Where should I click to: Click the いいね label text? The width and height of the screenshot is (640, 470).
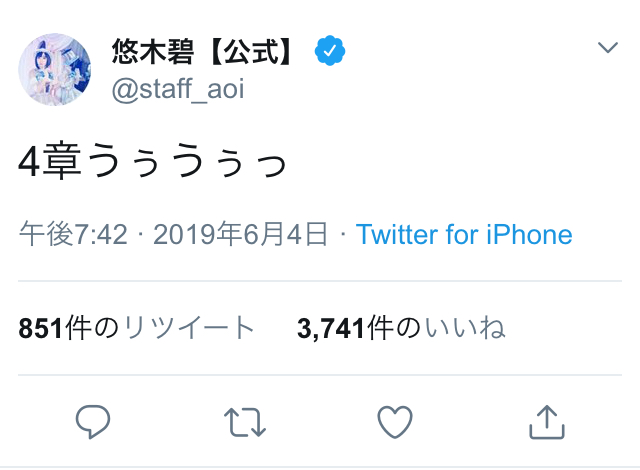(x=465, y=327)
